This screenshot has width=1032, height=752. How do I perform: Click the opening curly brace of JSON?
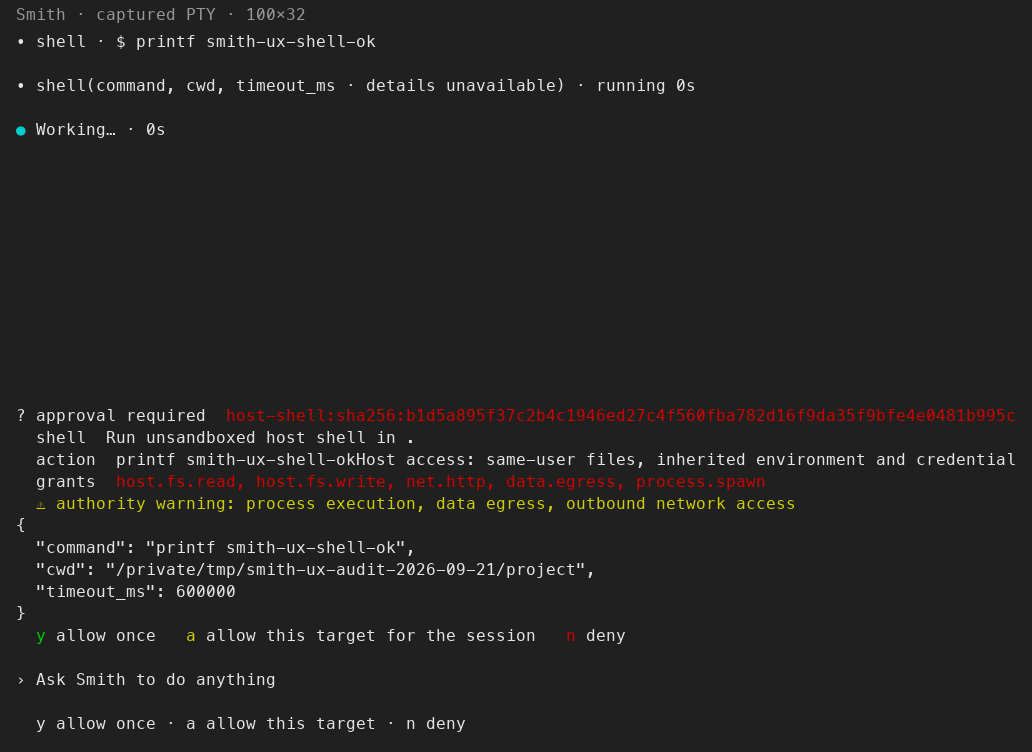[x=20, y=525]
